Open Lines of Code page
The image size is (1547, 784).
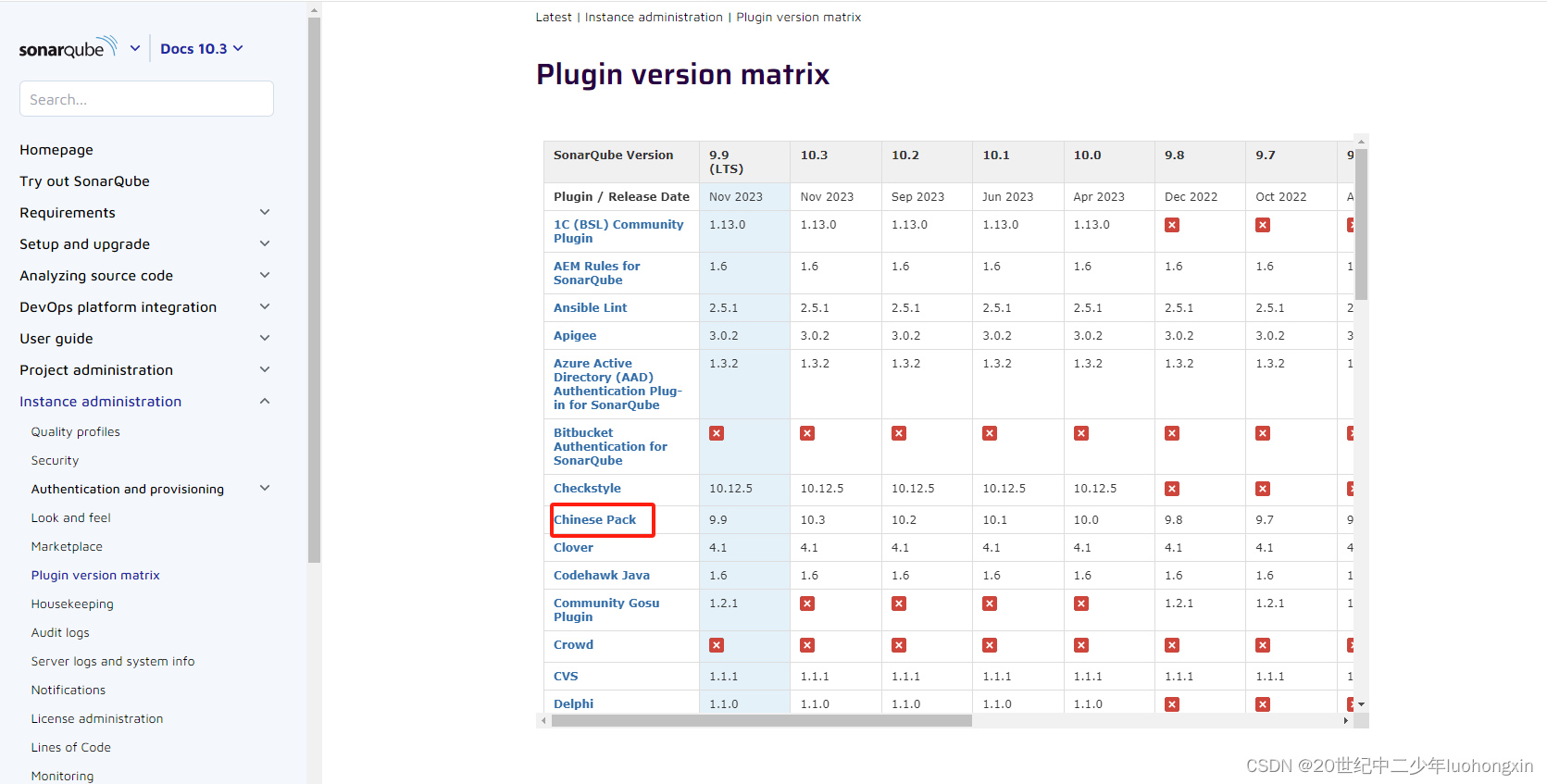click(70, 747)
